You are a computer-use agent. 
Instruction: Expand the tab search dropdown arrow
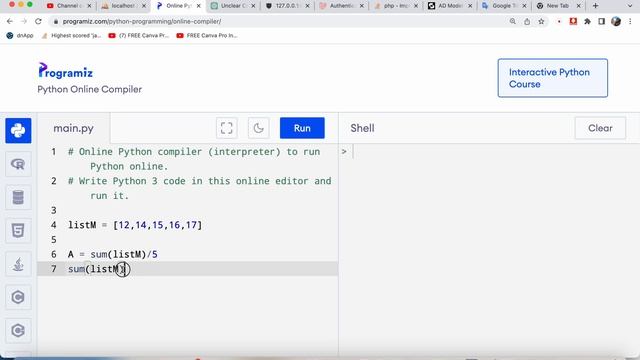[x=630, y=6]
